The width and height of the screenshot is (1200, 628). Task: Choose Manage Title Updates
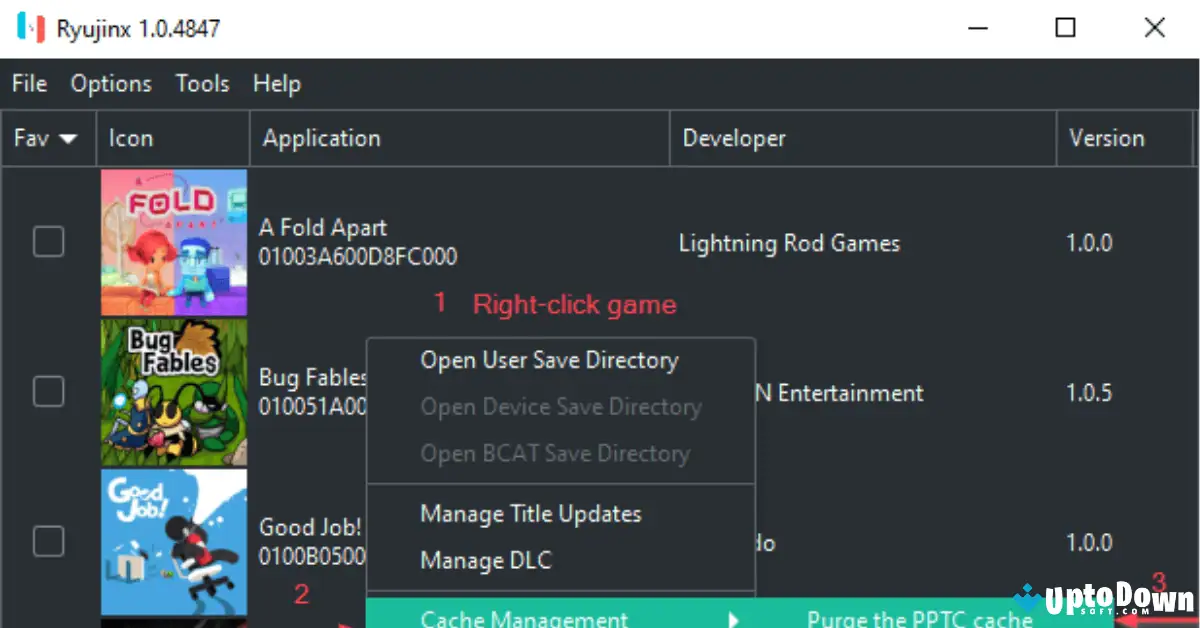coord(530,513)
